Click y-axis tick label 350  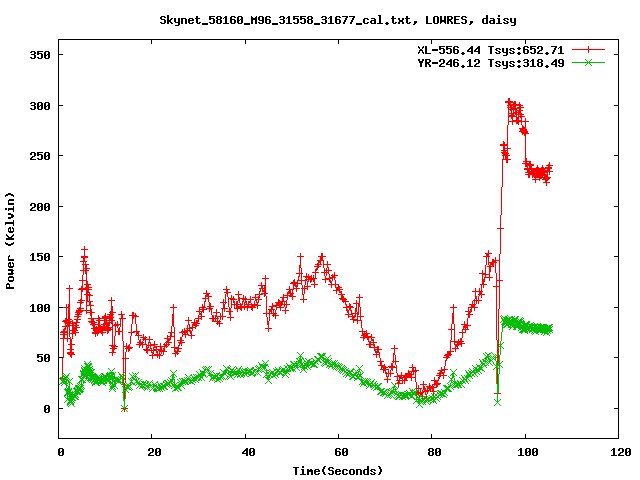40,55
